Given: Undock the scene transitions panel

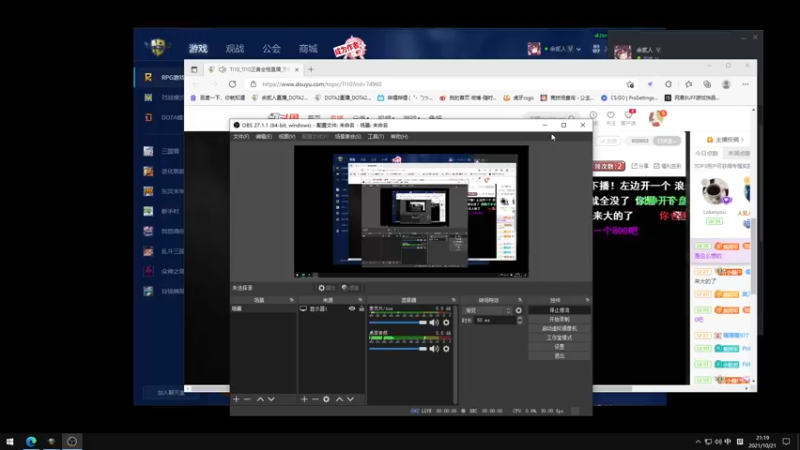Looking at the screenshot, I should 520,300.
